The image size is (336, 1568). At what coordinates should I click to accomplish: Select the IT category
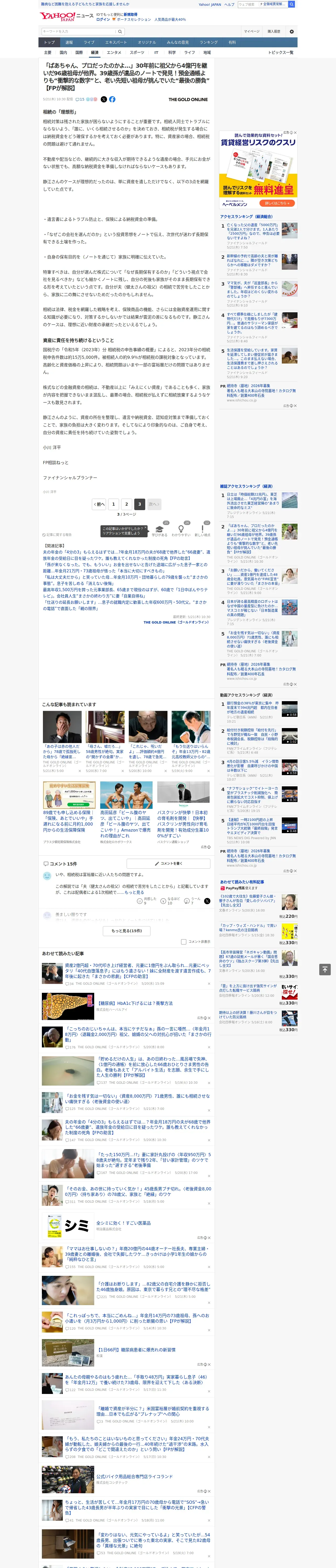(x=156, y=52)
